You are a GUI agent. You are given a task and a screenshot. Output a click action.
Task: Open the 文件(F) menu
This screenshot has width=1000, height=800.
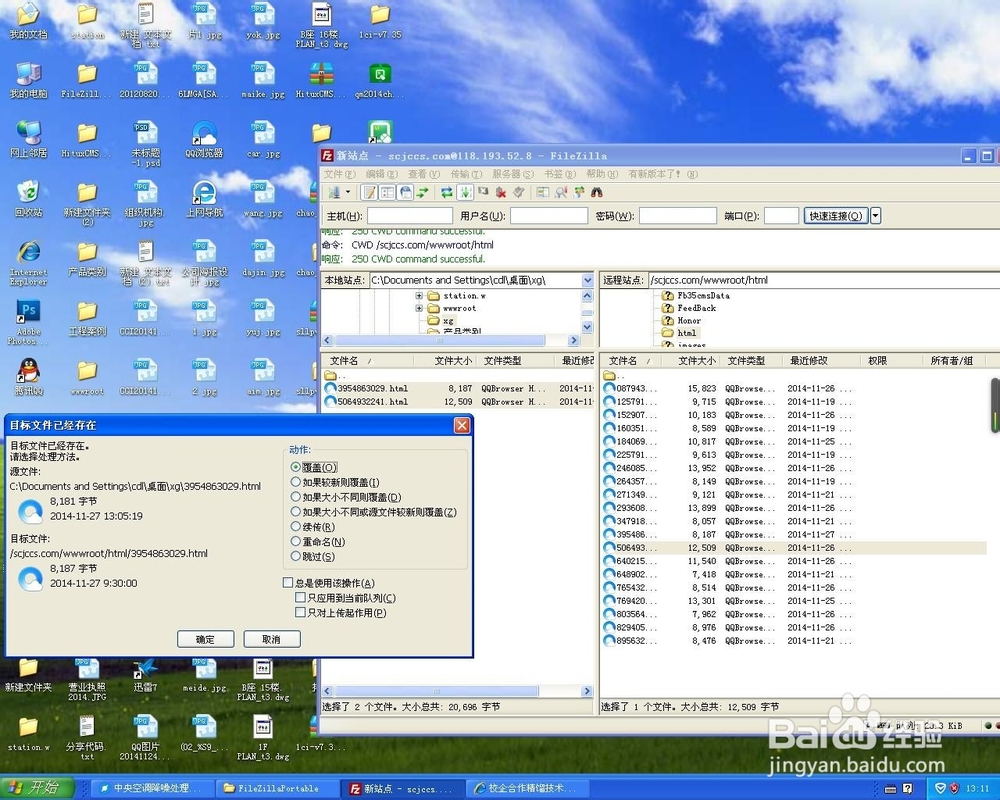click(339, 174)
